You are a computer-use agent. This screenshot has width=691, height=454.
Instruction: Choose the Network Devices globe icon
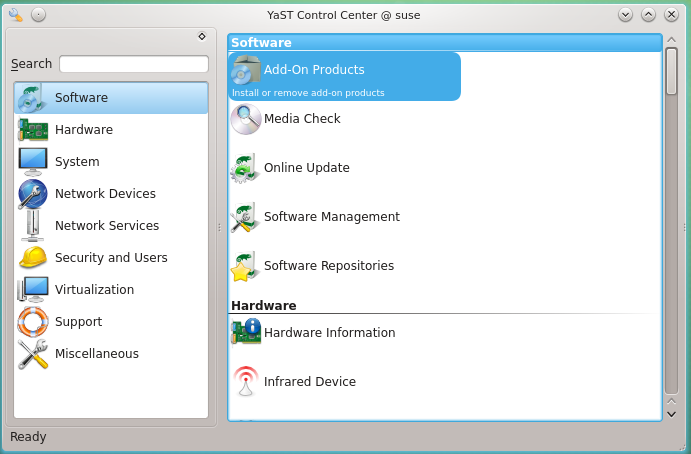pos(33,194)
